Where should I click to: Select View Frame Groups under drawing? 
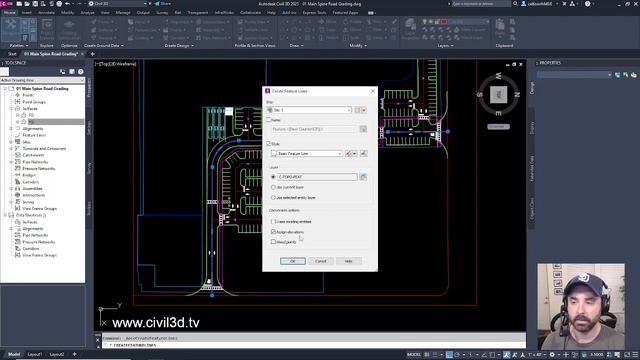point(39,209)
